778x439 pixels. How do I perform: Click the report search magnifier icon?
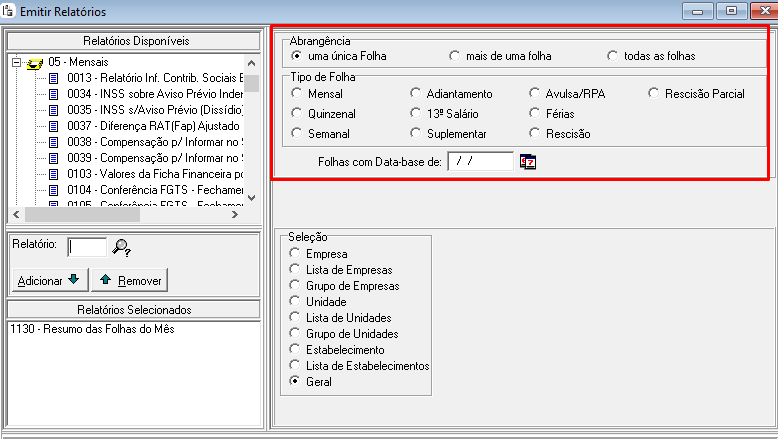[122, 248]
